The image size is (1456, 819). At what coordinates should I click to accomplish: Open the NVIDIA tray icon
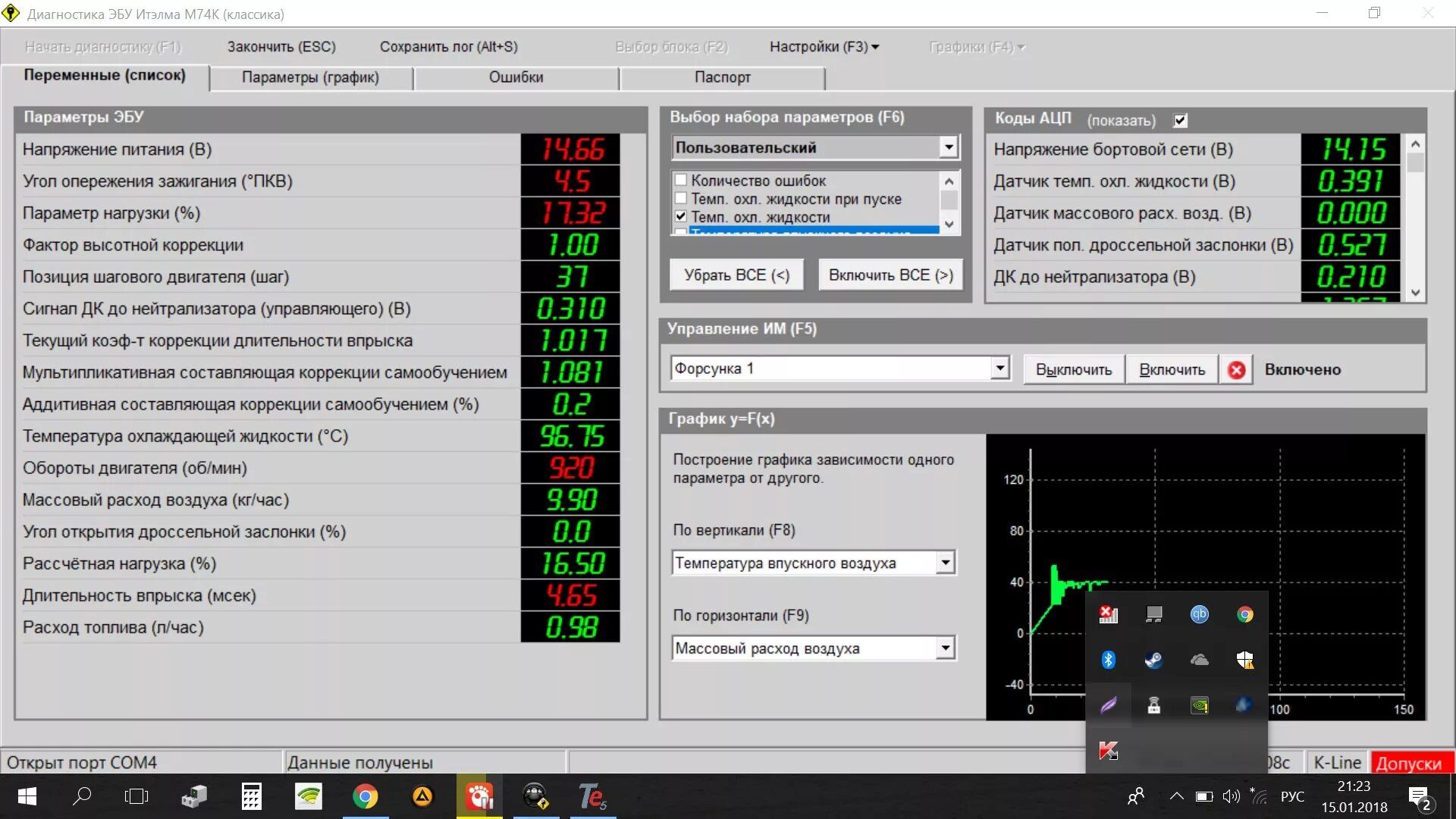pos(1199,705)
